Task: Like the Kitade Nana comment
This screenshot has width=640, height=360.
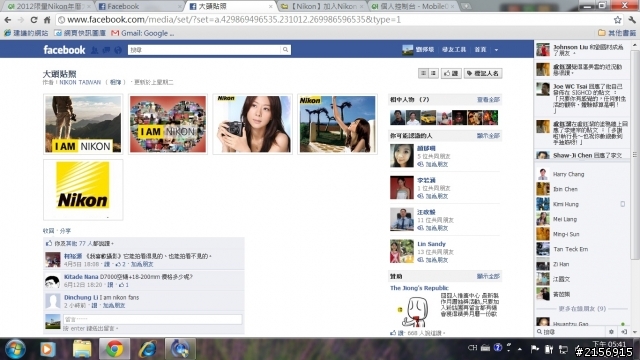Action: click(110, 284)
